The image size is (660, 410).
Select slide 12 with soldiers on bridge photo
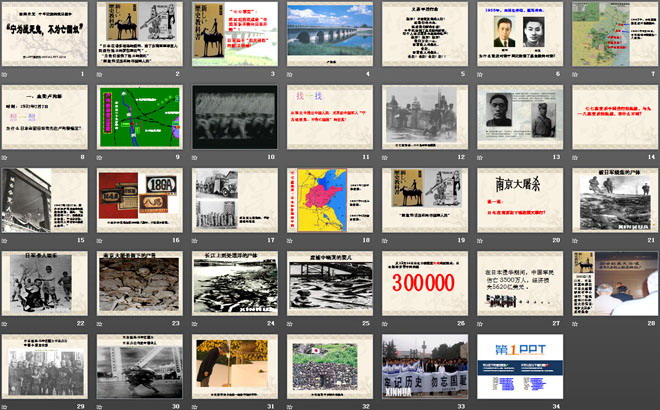[425, 117]
